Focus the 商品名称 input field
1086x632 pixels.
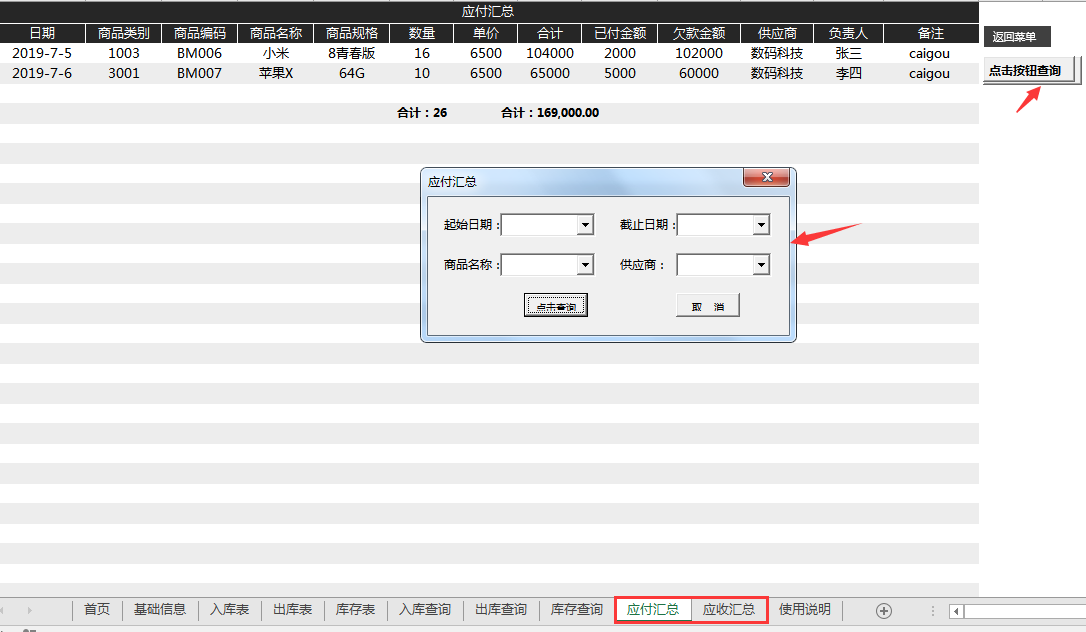540,264
